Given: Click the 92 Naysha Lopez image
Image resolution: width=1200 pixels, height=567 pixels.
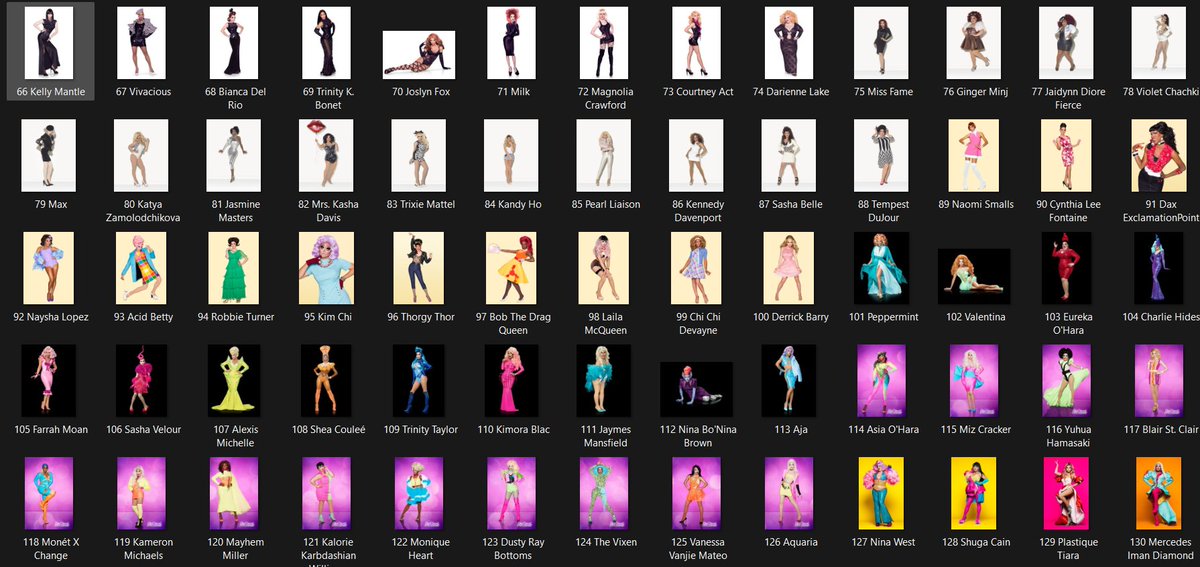Looking at the screenshot, I should coord(49,268).
